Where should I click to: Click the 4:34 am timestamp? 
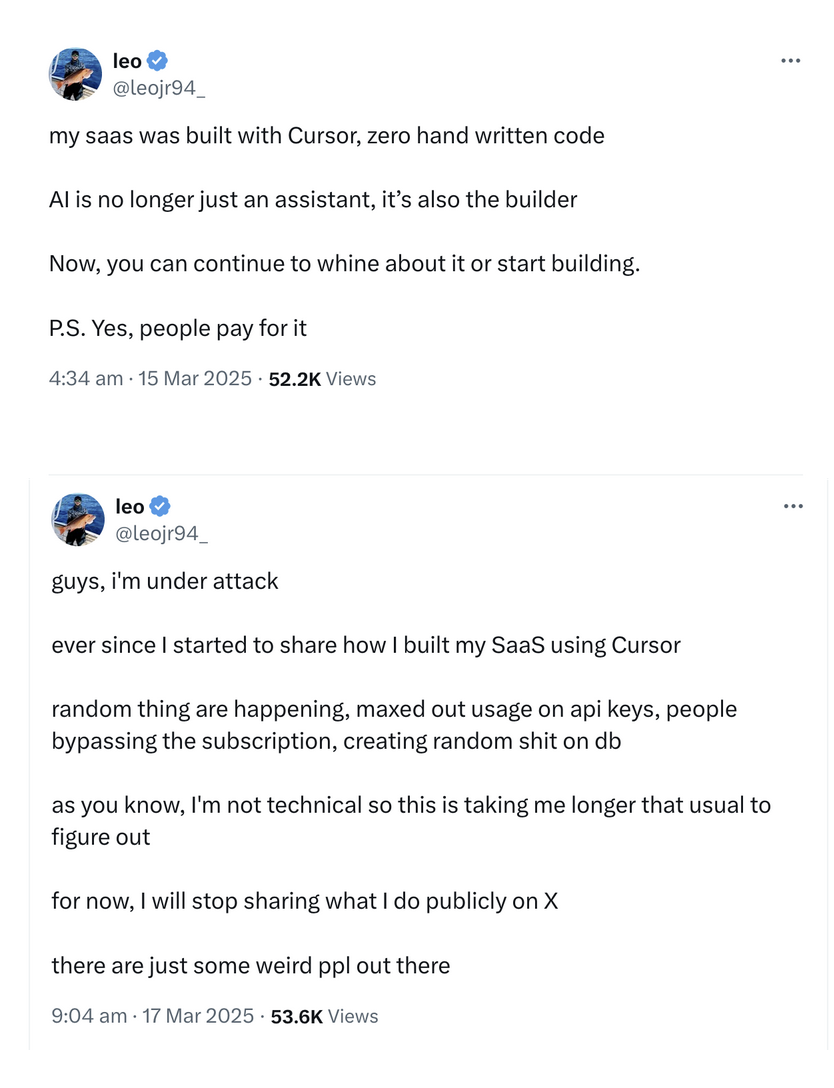[86, 378]
